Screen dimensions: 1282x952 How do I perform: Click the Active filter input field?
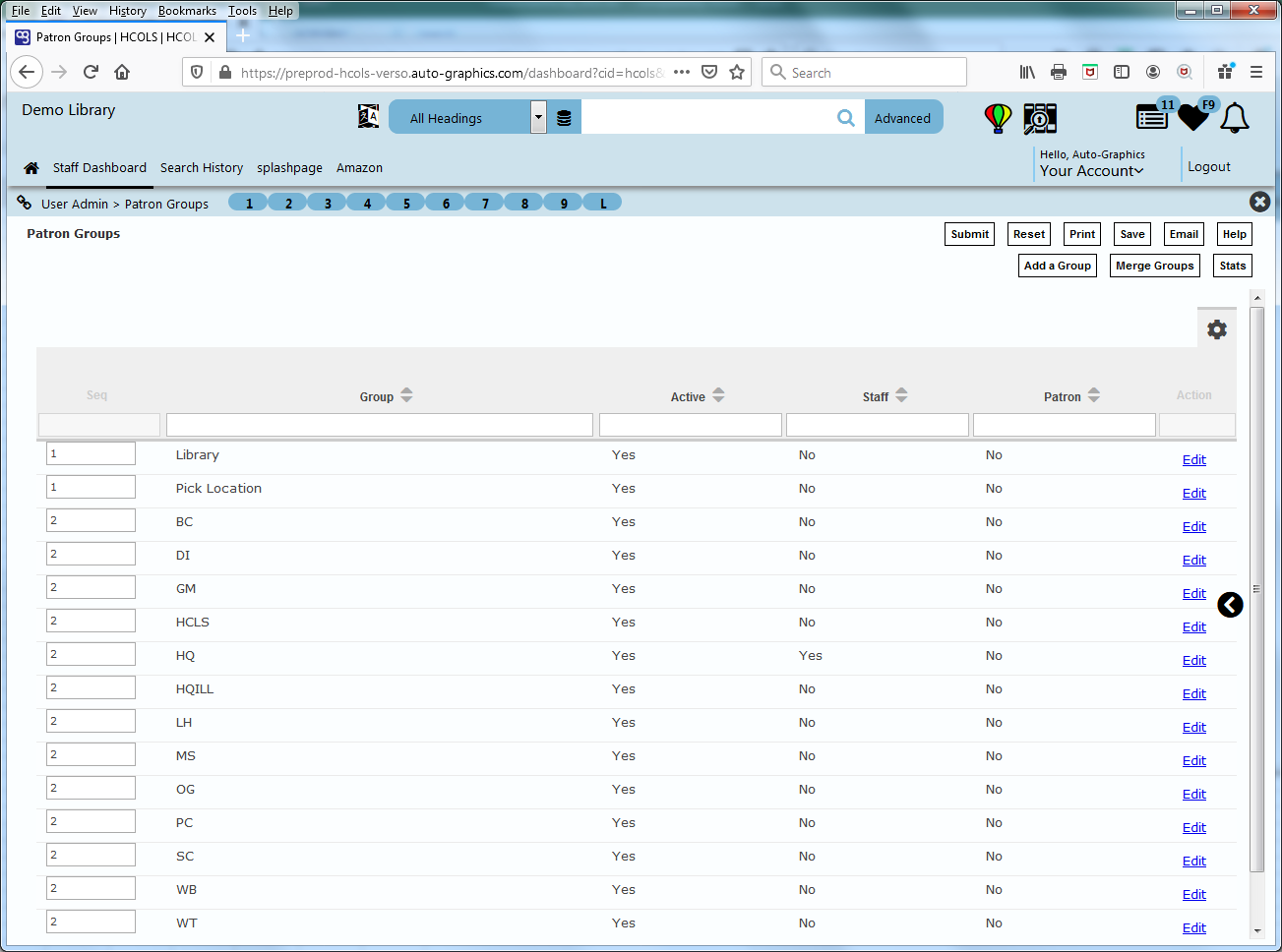coord(691,425)
